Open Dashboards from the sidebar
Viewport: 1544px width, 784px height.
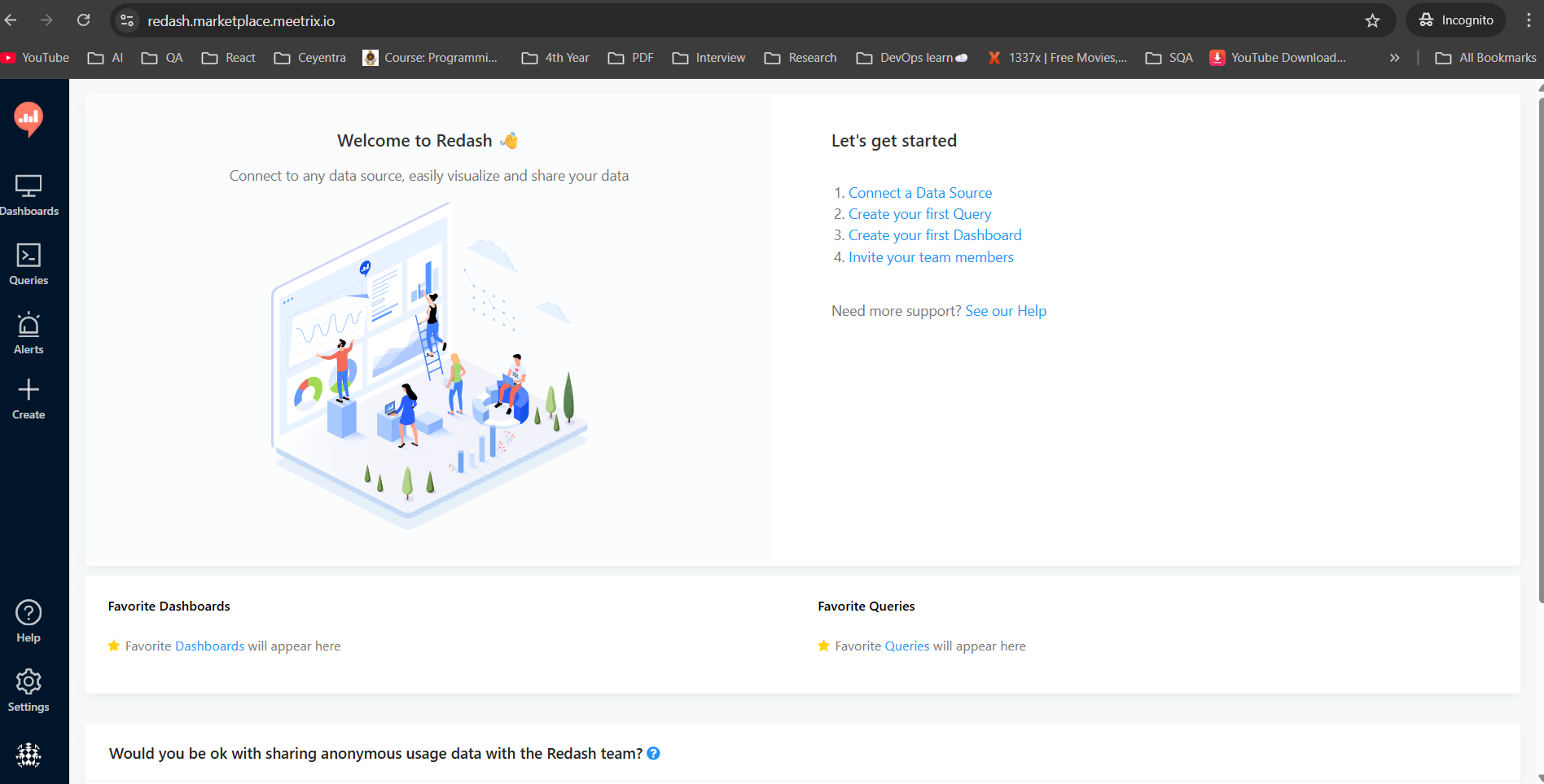[29, 195]
